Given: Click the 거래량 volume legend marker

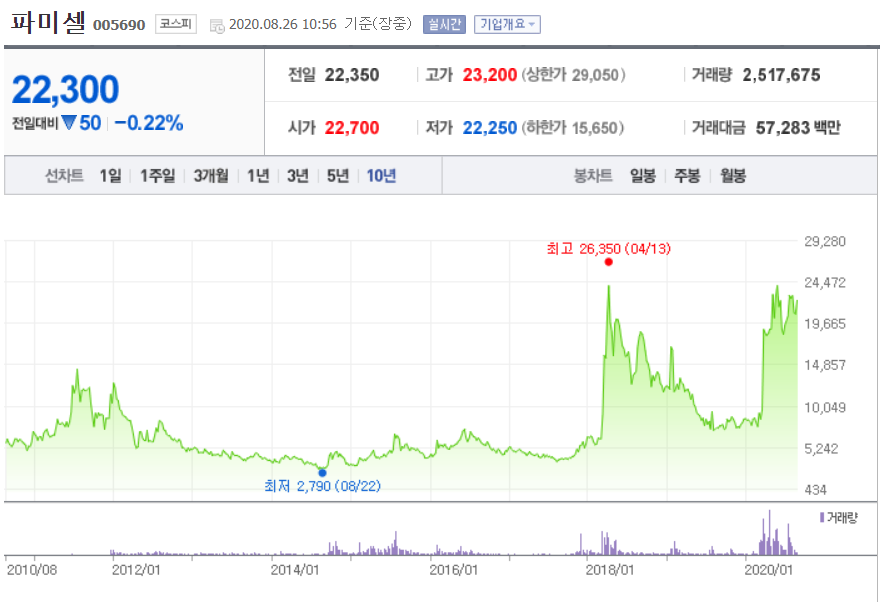Looking at the screenshot, I should point(822,517).
